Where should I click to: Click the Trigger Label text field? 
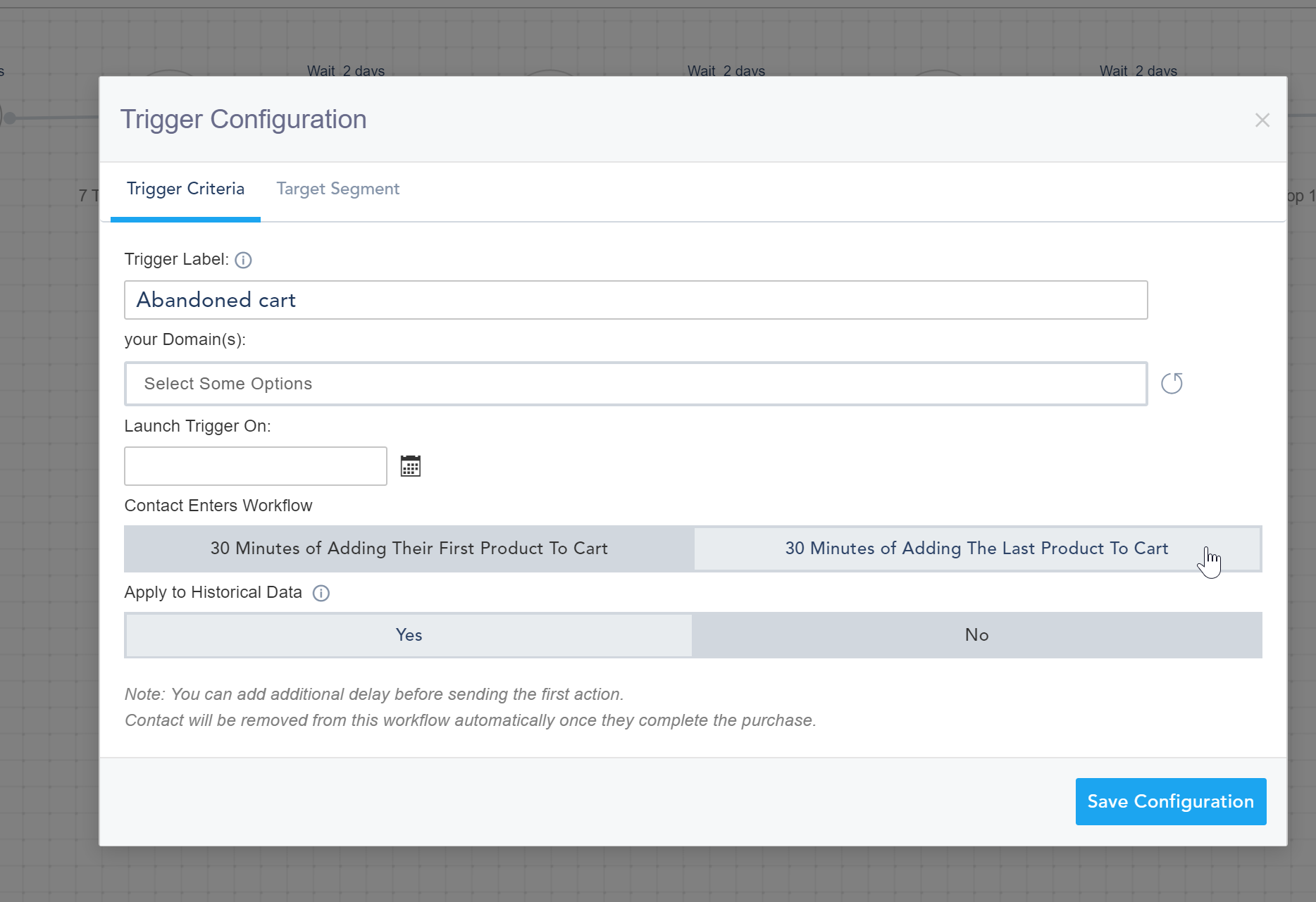point(635,300)
